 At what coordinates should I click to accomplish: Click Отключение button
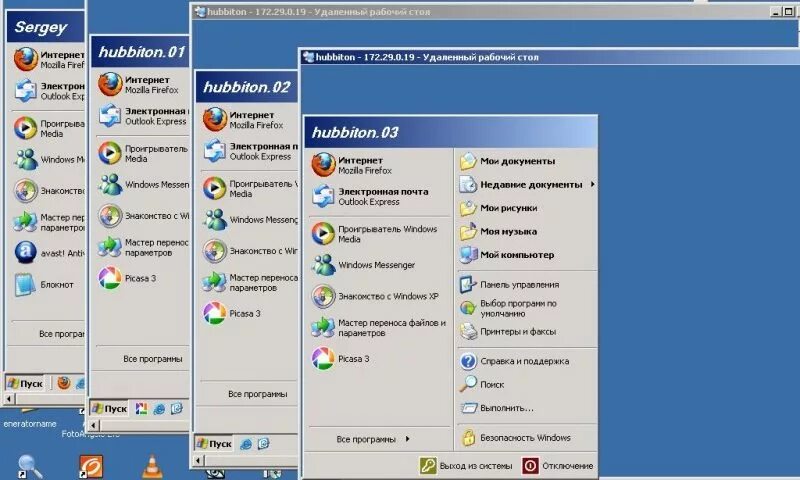click(558, 466)
